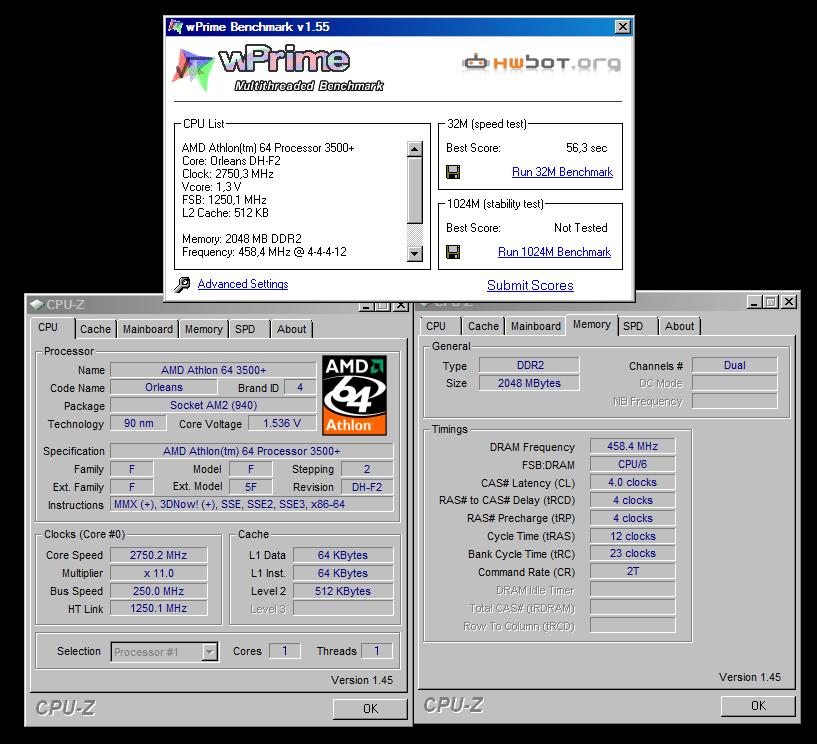The width and height of the screenshot is (817, 744).
Task: Click the hwbot.org logo
Action: point(541,63)
